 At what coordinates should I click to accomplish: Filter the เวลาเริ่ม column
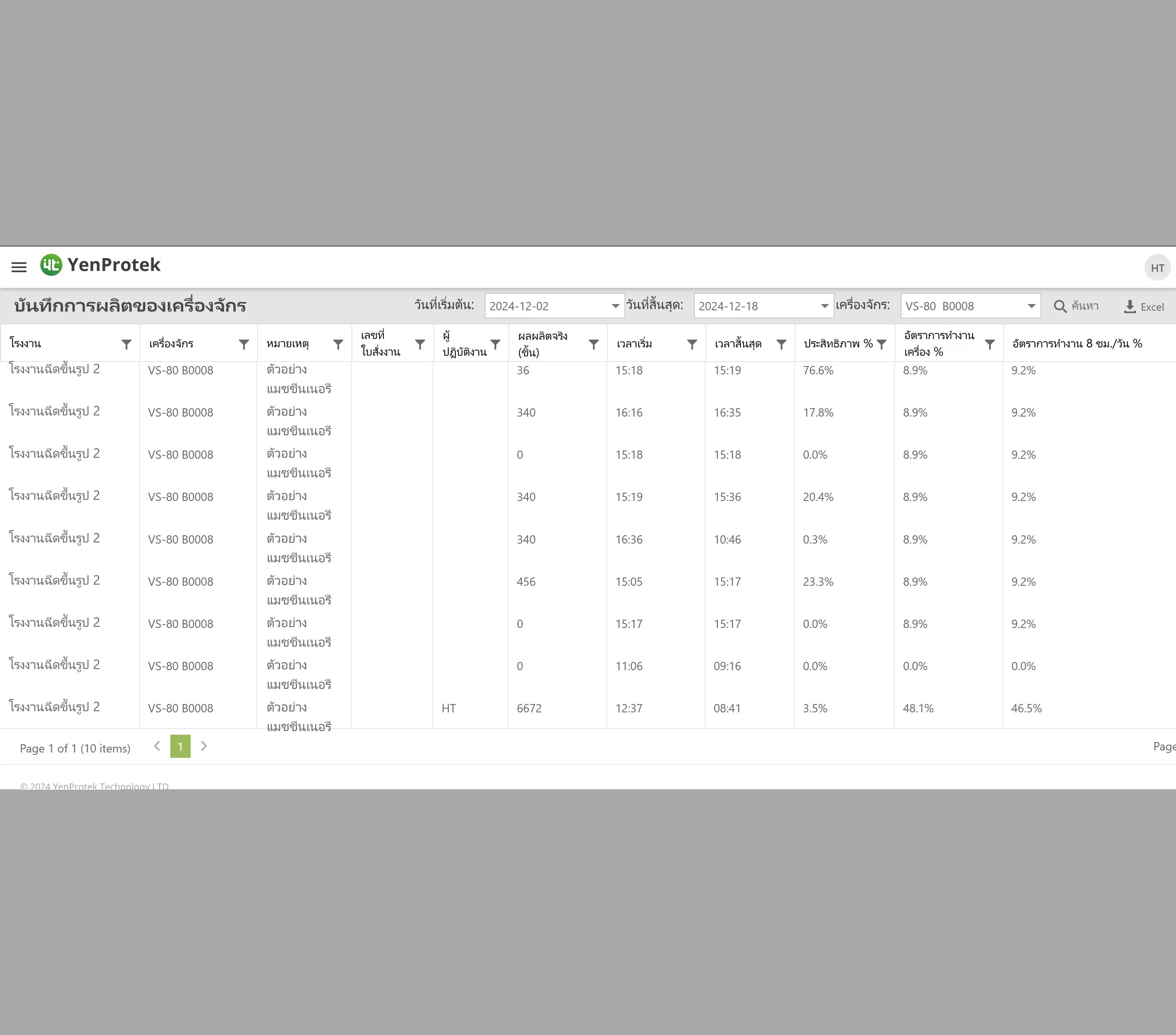pos(692,344)
